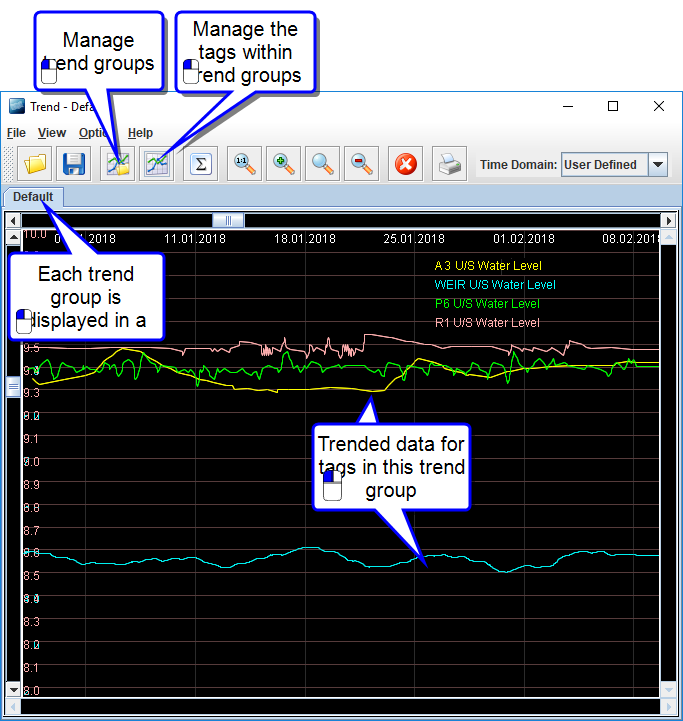This screenshot has width=683, height=721.
Task: Click the horizontal time scrollbar thumb
Action: (x=228, y=220)
